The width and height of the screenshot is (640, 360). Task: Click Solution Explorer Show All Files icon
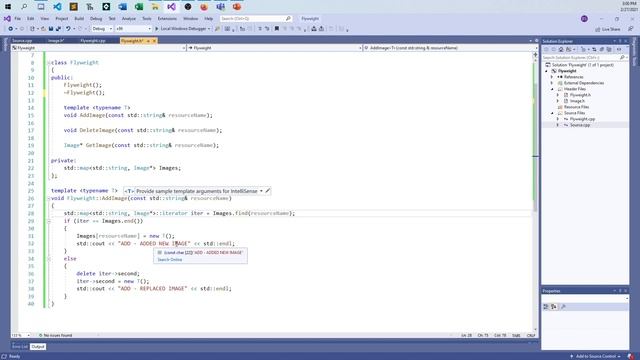609,49
